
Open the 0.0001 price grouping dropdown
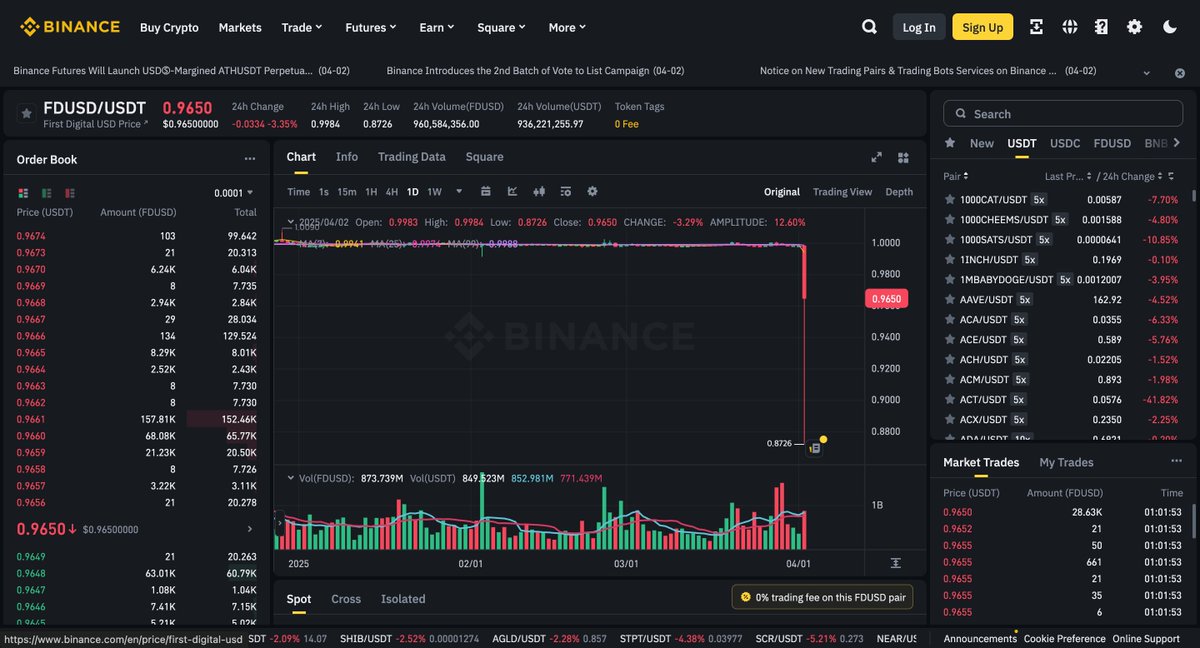click(233, 193)
